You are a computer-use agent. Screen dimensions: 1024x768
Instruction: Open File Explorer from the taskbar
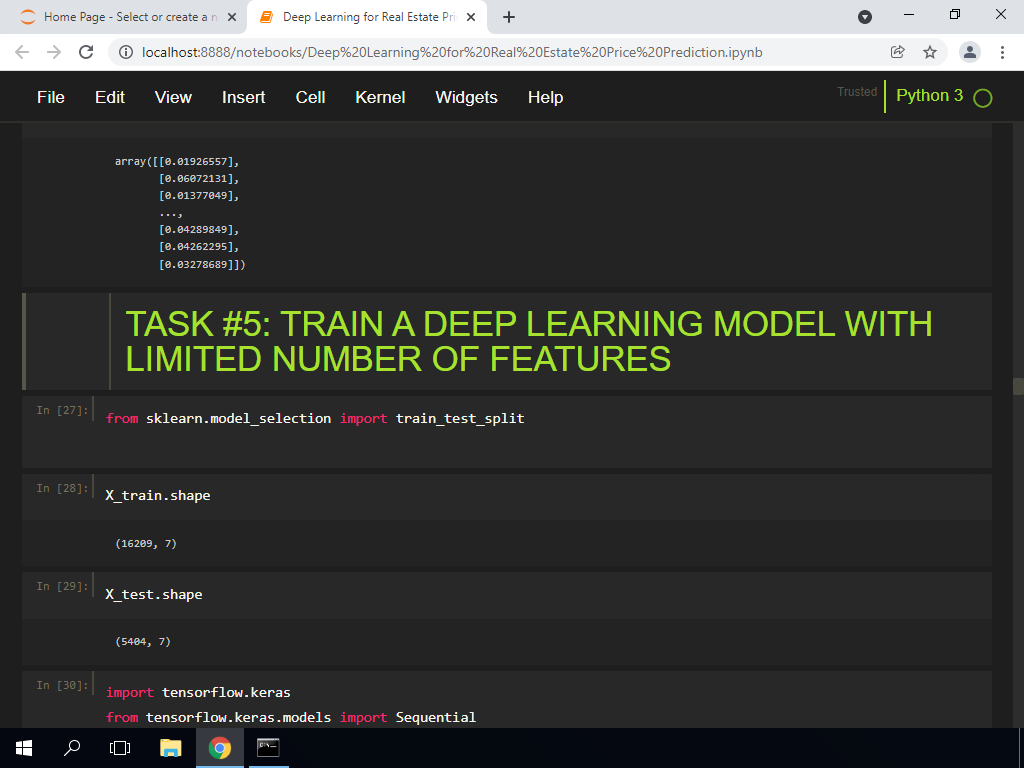point(170,748)
